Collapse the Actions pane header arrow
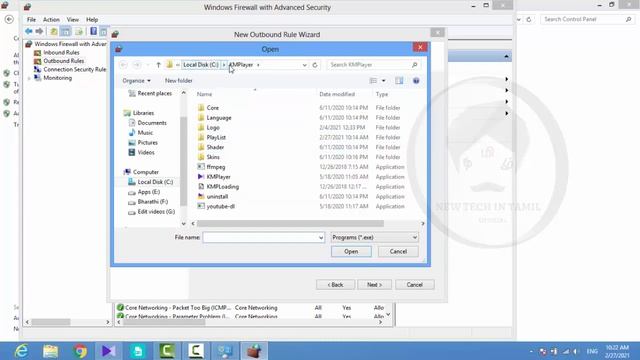The image size is (640, 360). [506, 56]
